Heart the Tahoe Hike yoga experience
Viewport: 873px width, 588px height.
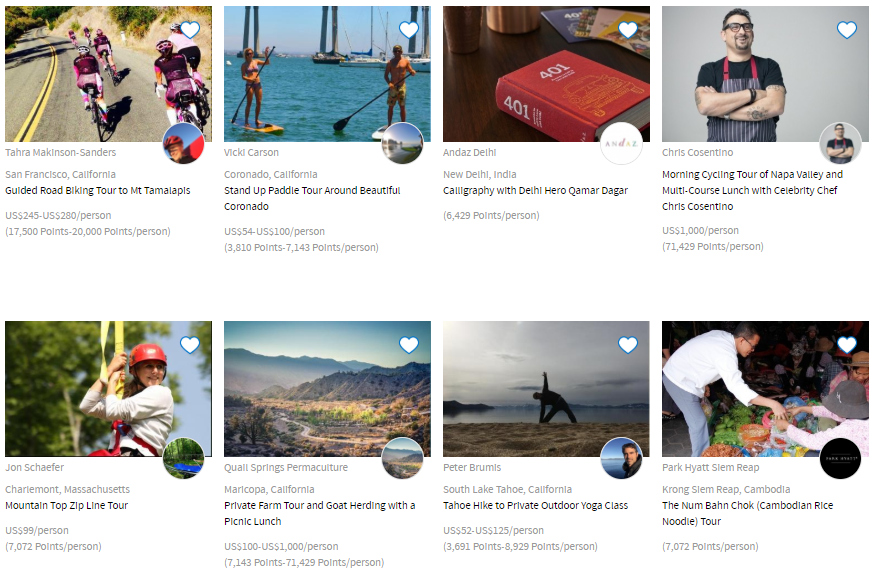click(628, 345)
